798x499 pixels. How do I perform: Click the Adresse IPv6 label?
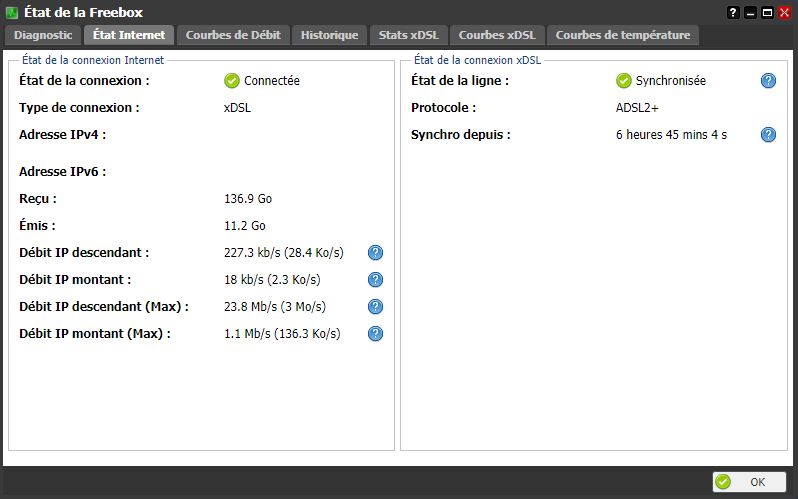(x=63, y=172)
